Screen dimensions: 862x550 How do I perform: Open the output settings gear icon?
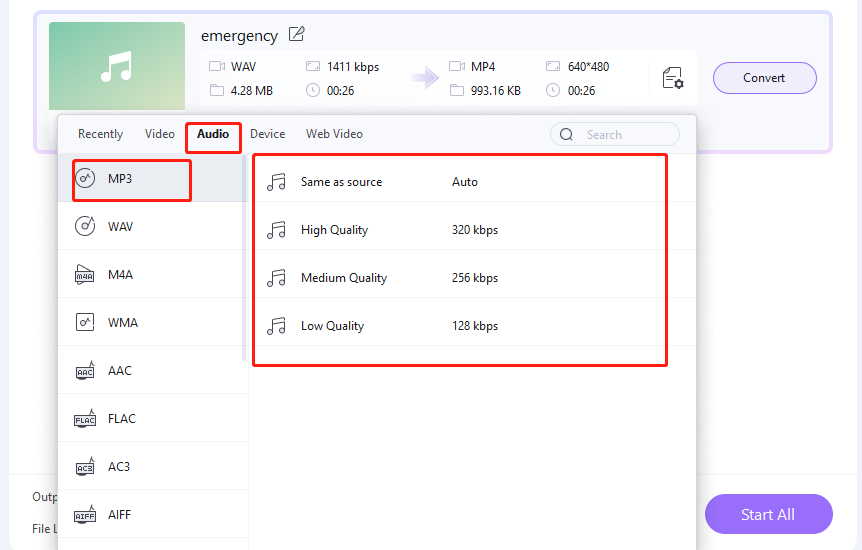[x=672, y=78]
